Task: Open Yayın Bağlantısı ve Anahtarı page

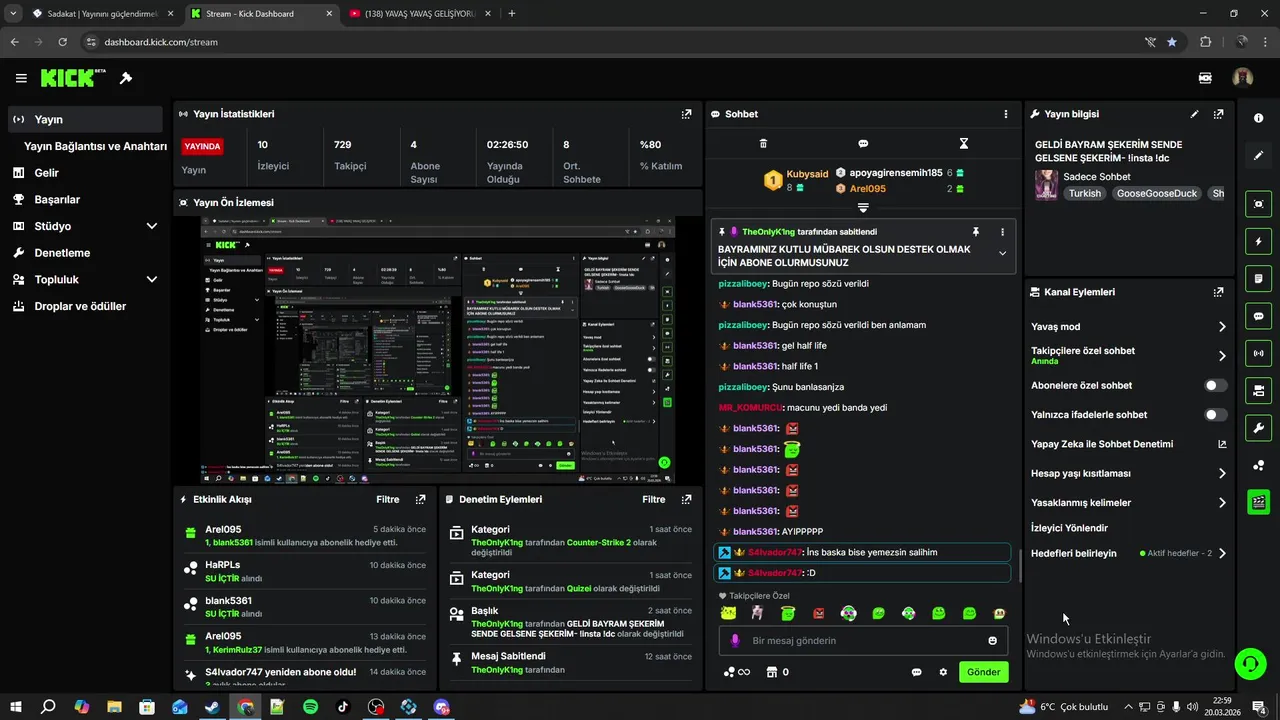Action: [x=95, y=146]
